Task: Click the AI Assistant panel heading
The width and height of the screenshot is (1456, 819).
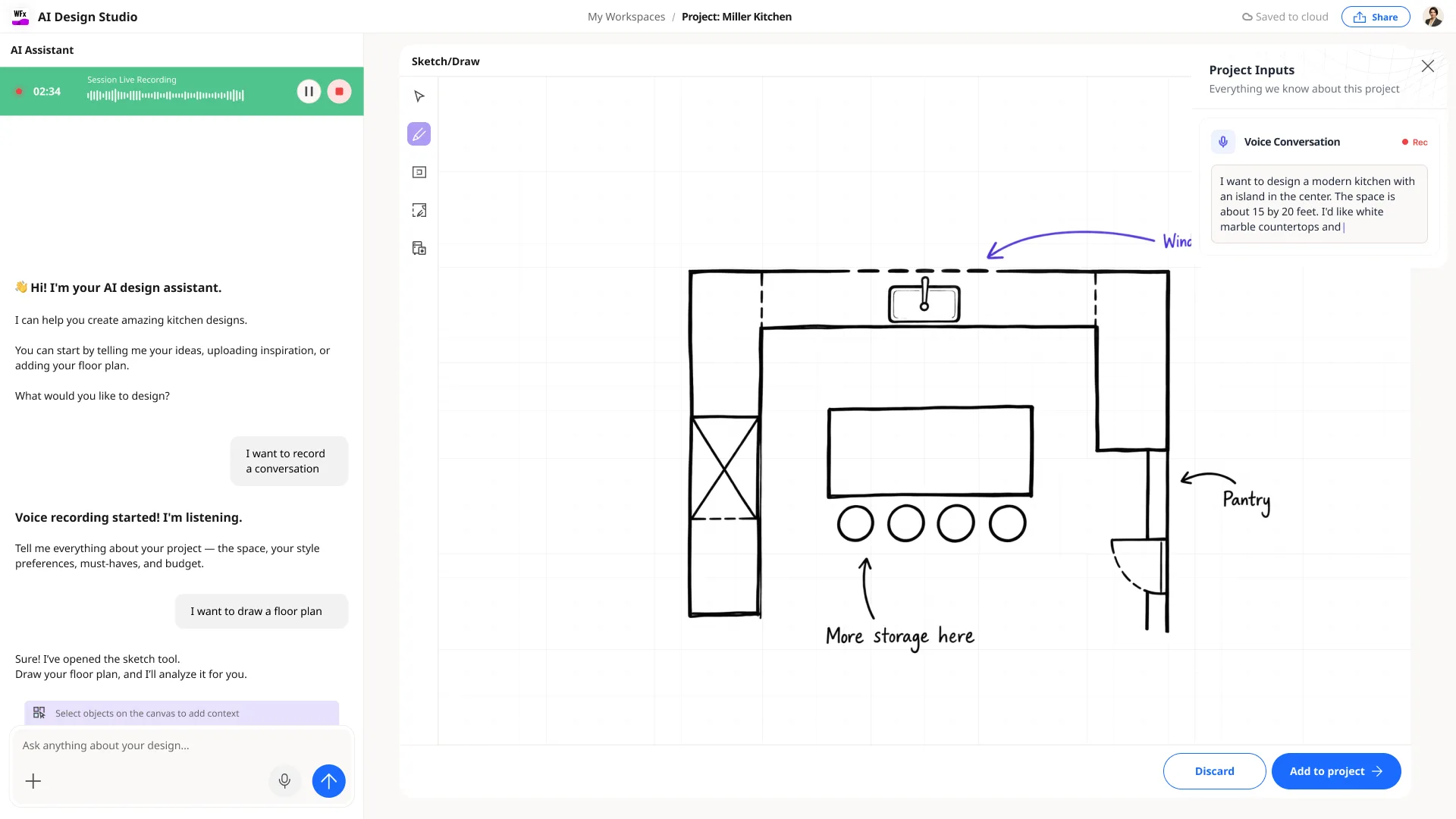Action: pyautogui.click(x=42, y=50)
